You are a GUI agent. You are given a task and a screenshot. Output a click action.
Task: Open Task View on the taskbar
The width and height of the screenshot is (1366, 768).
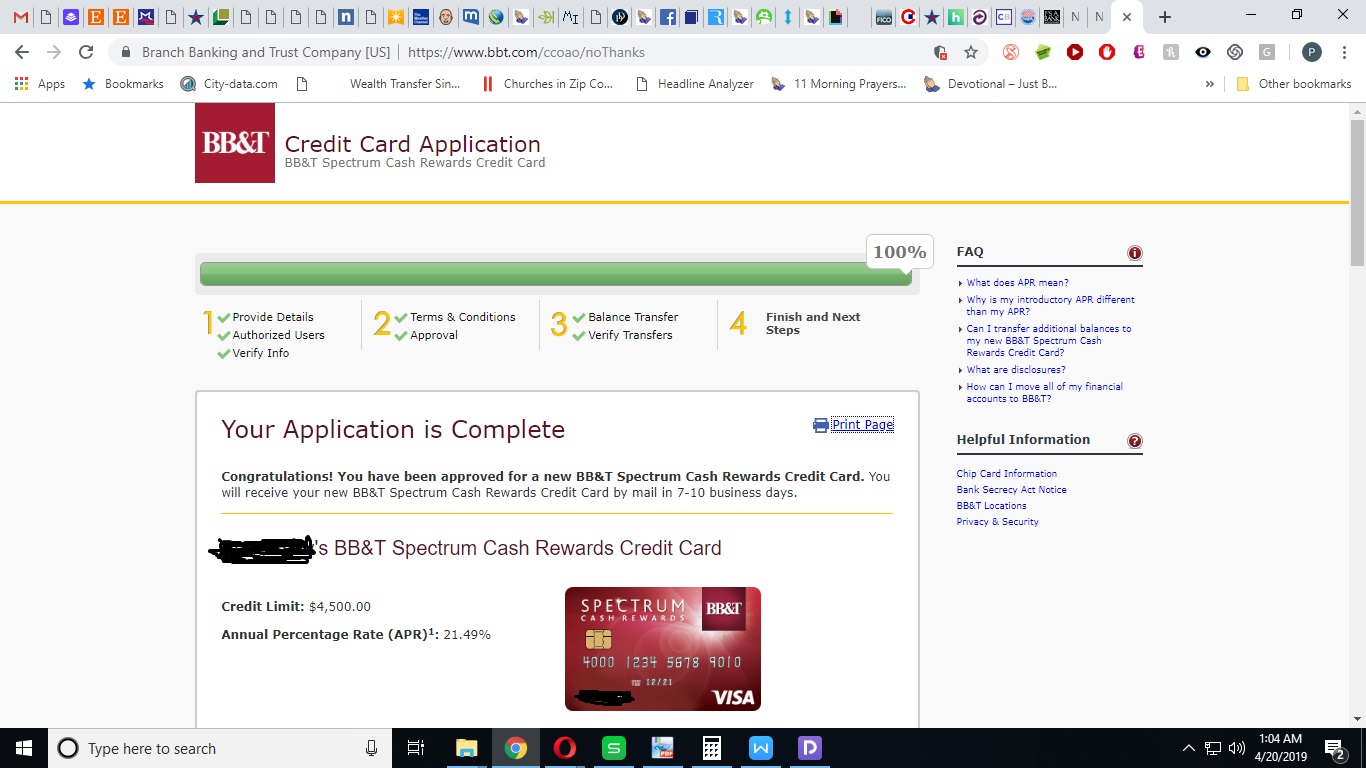416,748
